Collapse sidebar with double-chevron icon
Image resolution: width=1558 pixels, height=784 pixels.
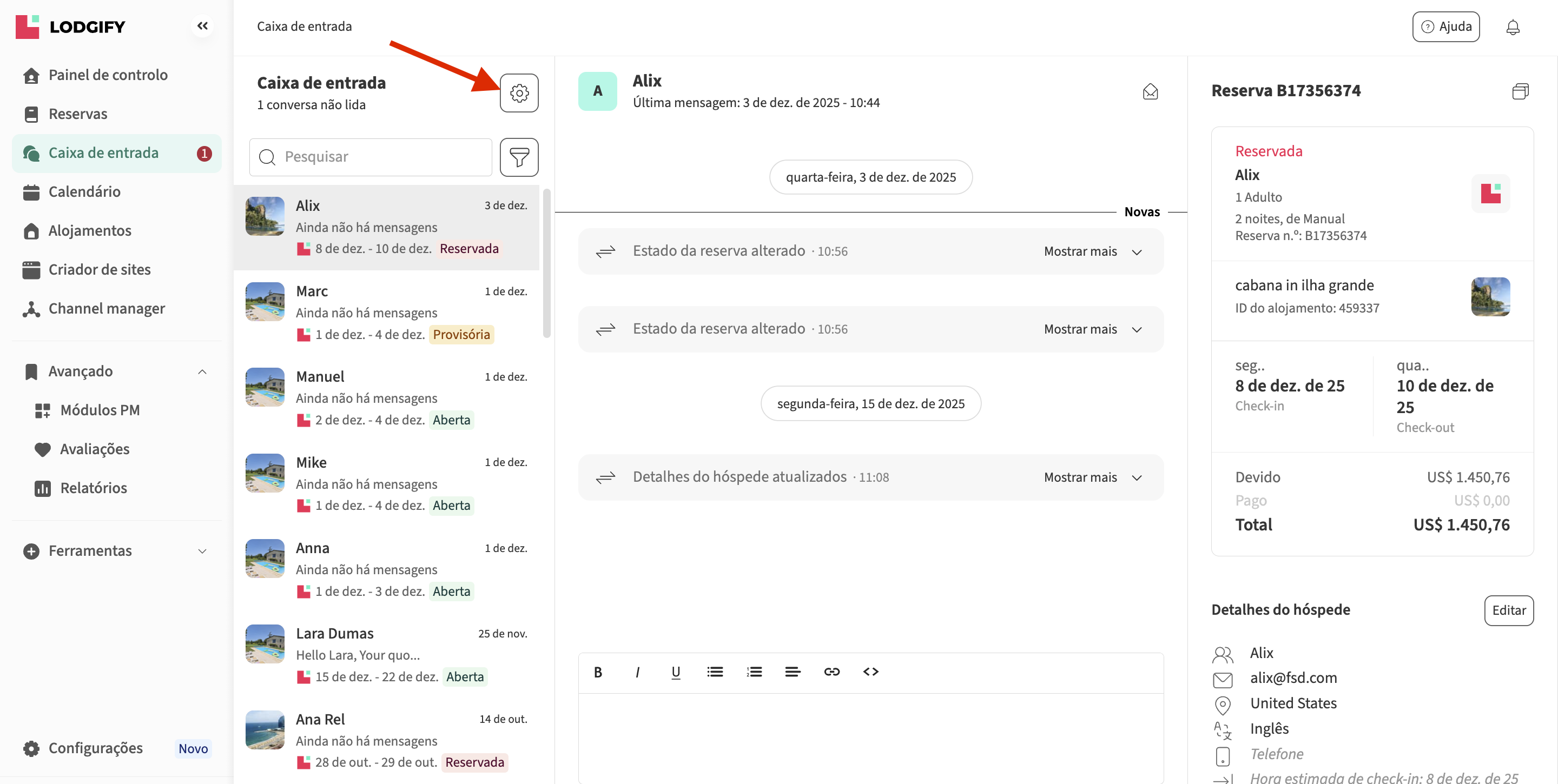coord(203,26)
